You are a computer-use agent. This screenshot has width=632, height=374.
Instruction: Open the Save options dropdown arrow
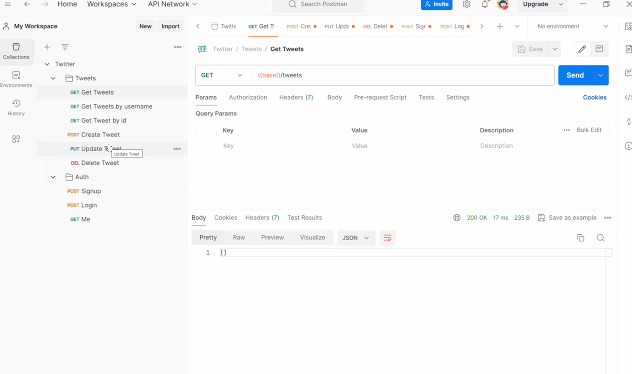pyautogui.click(x=555, y=49)
